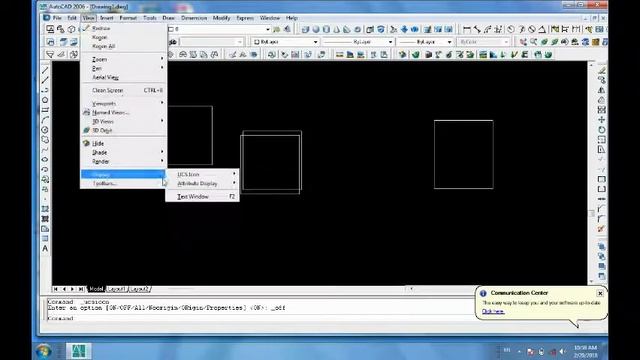Screen dimensions: 640x360
Task: Select the Rectangle draw tool
Action: [45, 110]
